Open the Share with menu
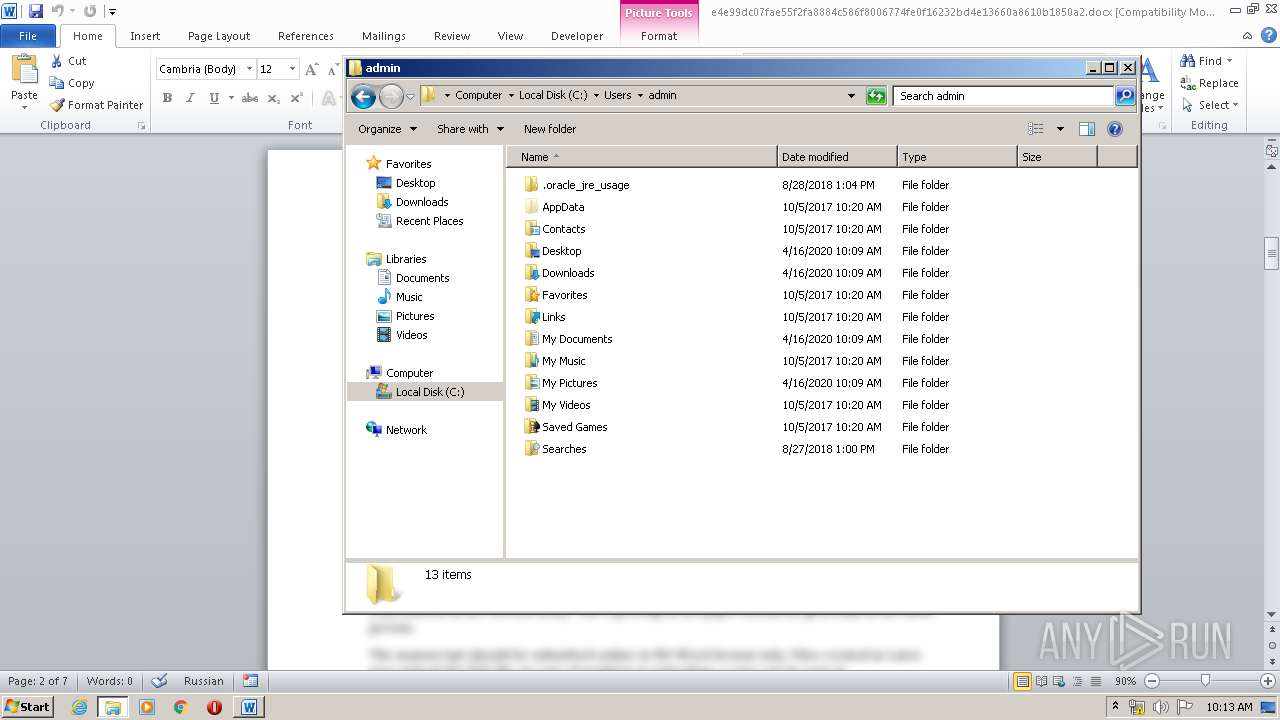This screenshot has height=720, width=1280. (470, 129)
